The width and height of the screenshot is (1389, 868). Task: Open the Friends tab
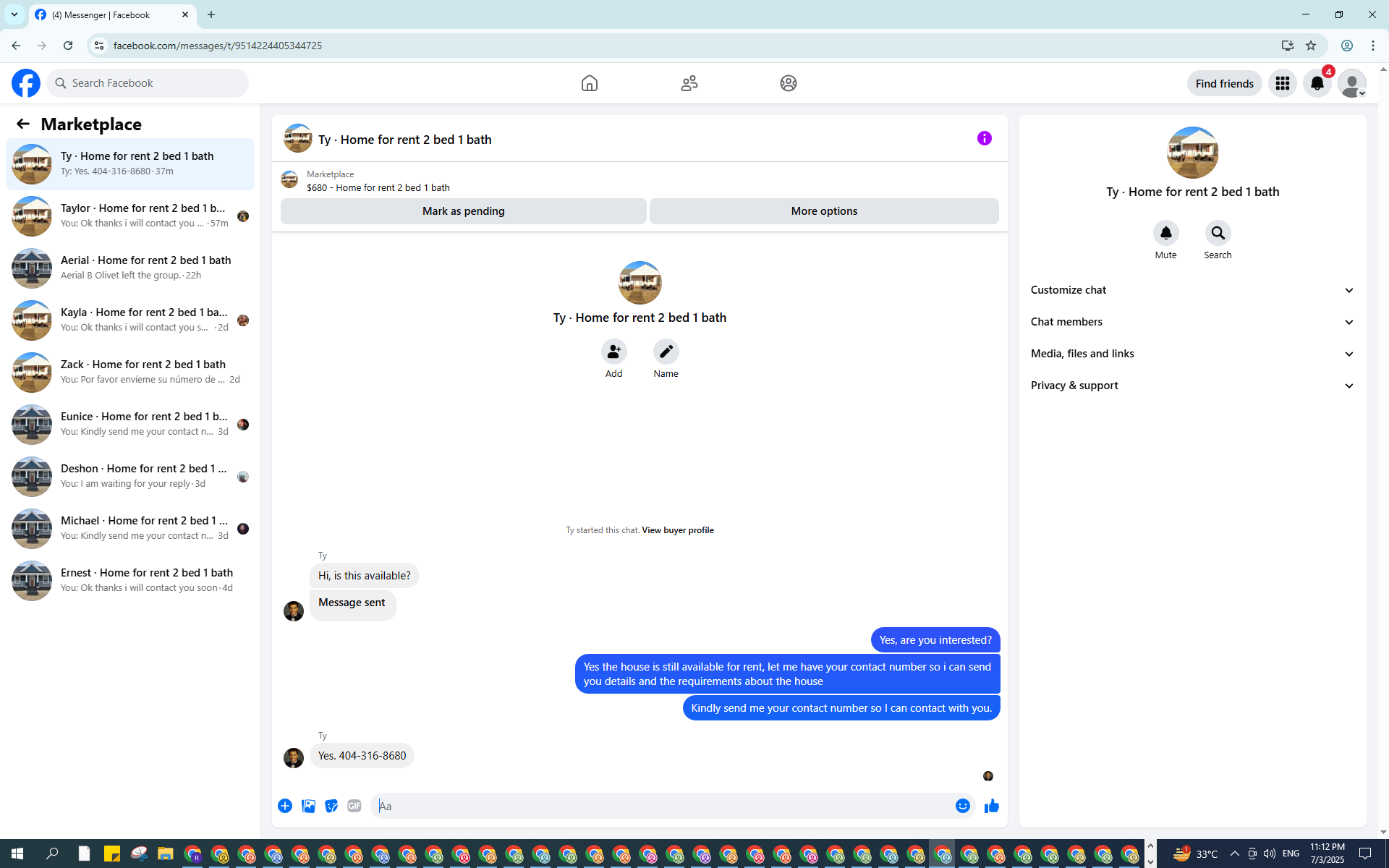pyautogui.click(x=689, y=83)
